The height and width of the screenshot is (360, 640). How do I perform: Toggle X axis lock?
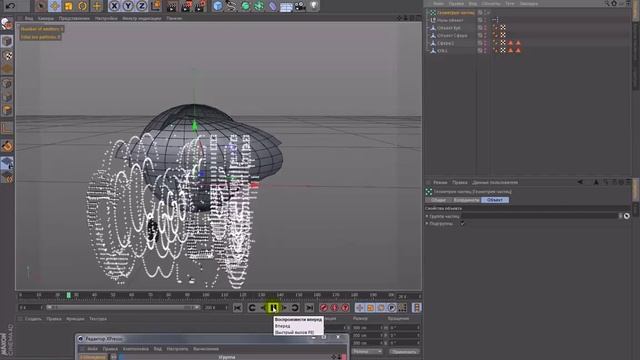[x=114, y=6]
